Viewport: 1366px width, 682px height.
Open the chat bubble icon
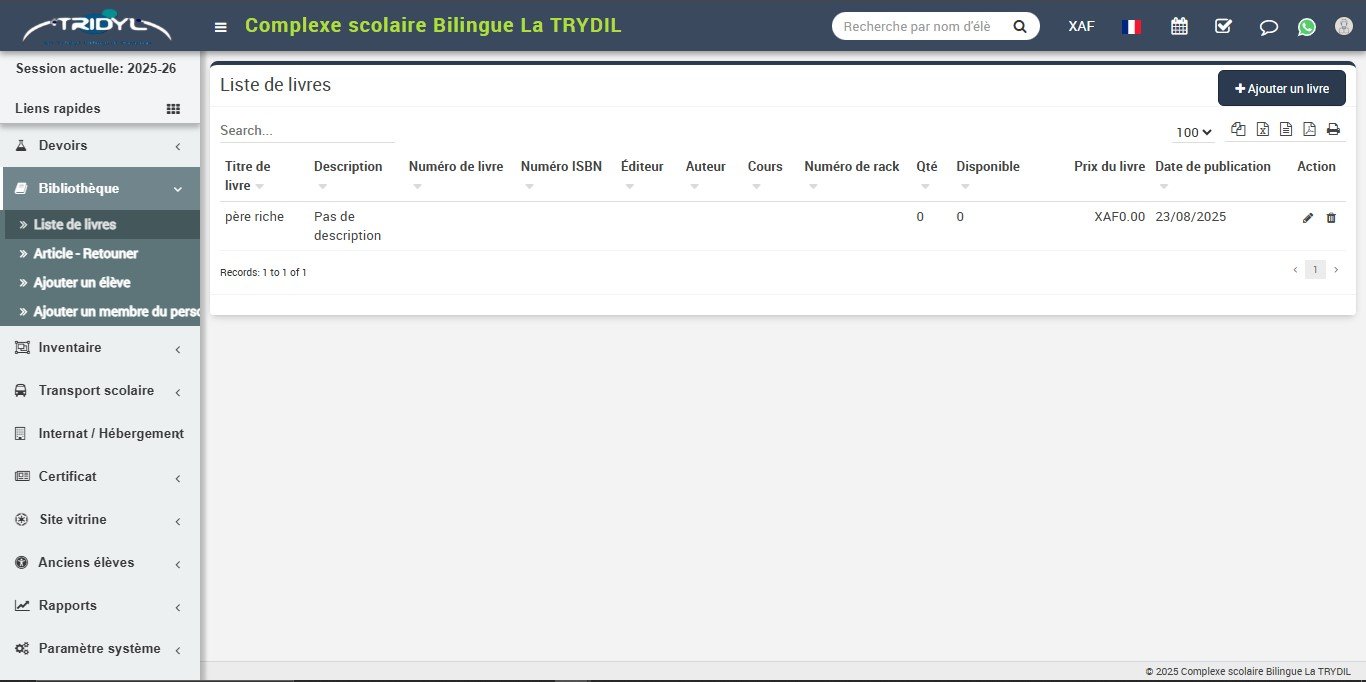coord(1268,27)
